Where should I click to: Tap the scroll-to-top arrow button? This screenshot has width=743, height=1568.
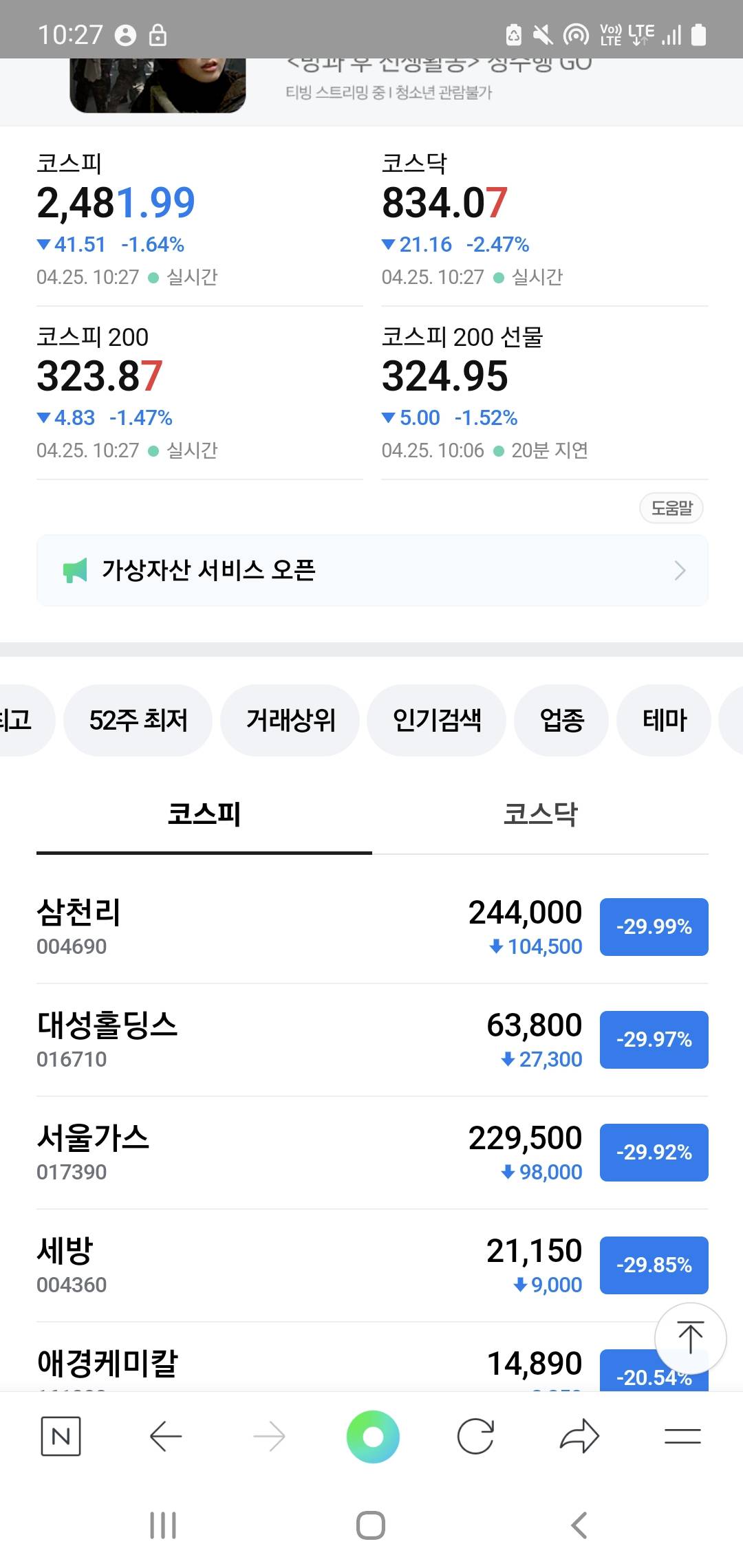pos(690,1338)
